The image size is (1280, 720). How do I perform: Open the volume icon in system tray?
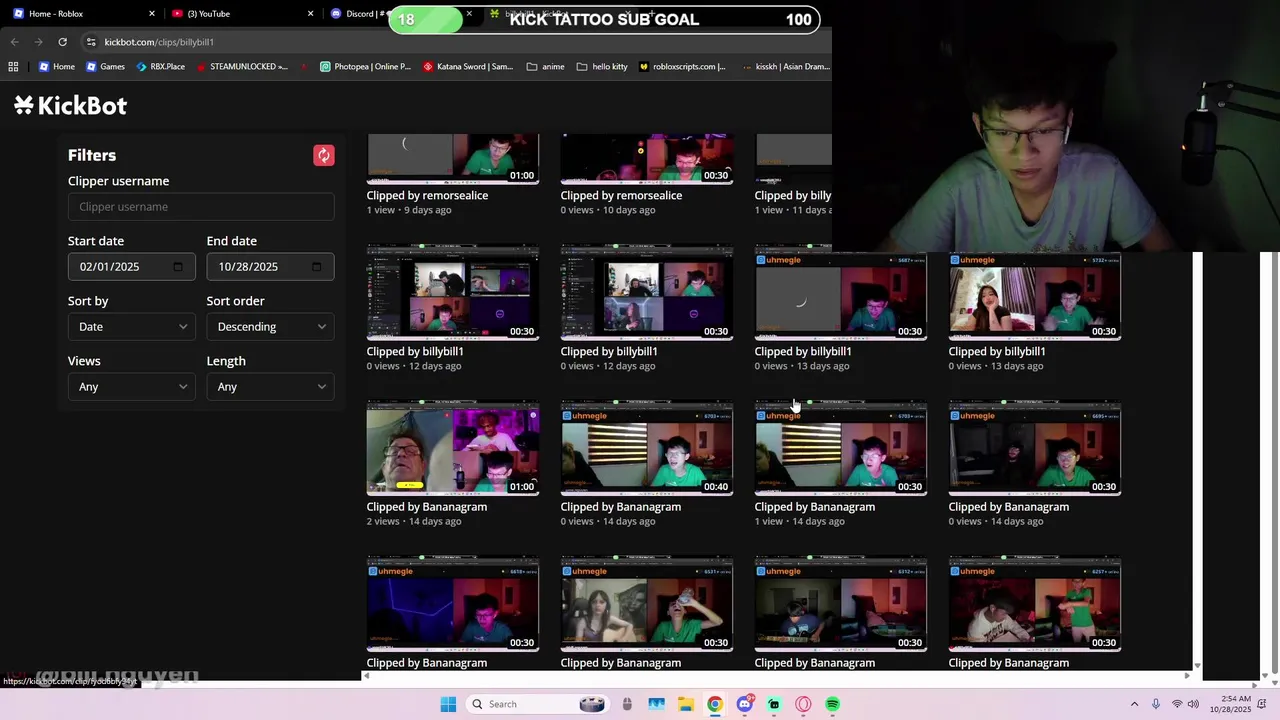click(x=1193, y=704)
